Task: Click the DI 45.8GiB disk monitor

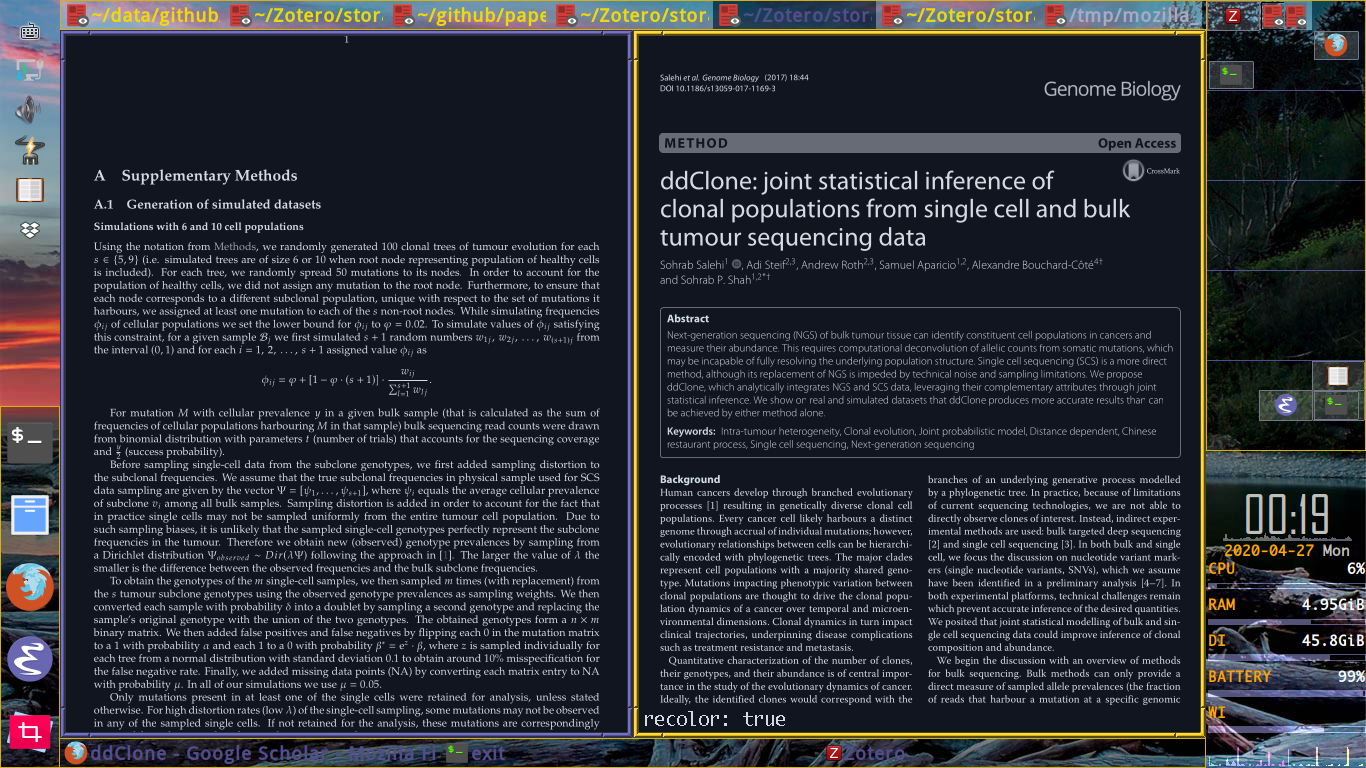Action: point(1286,640)
